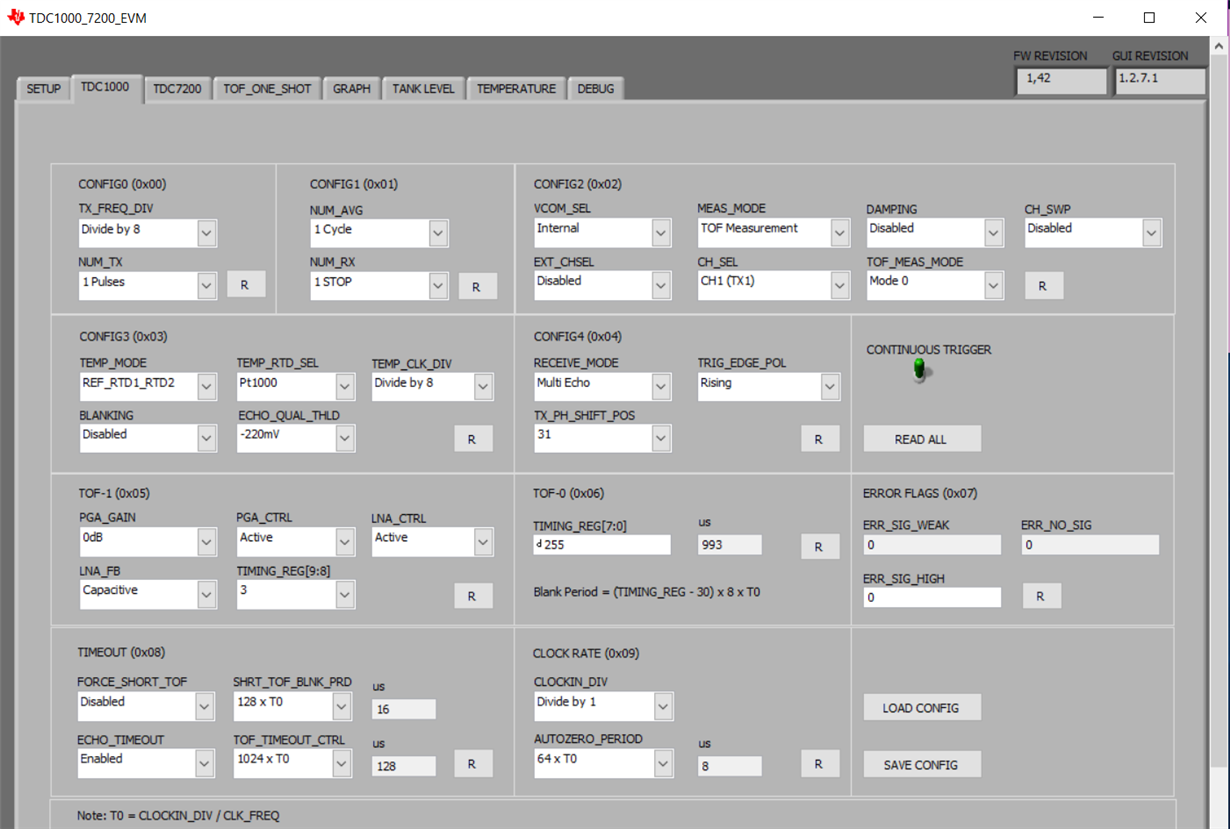Image resolution: width=1230 pixels, height=829 pixels.
Task: Click the R button in CONFIG0
Action: point(246,284)
